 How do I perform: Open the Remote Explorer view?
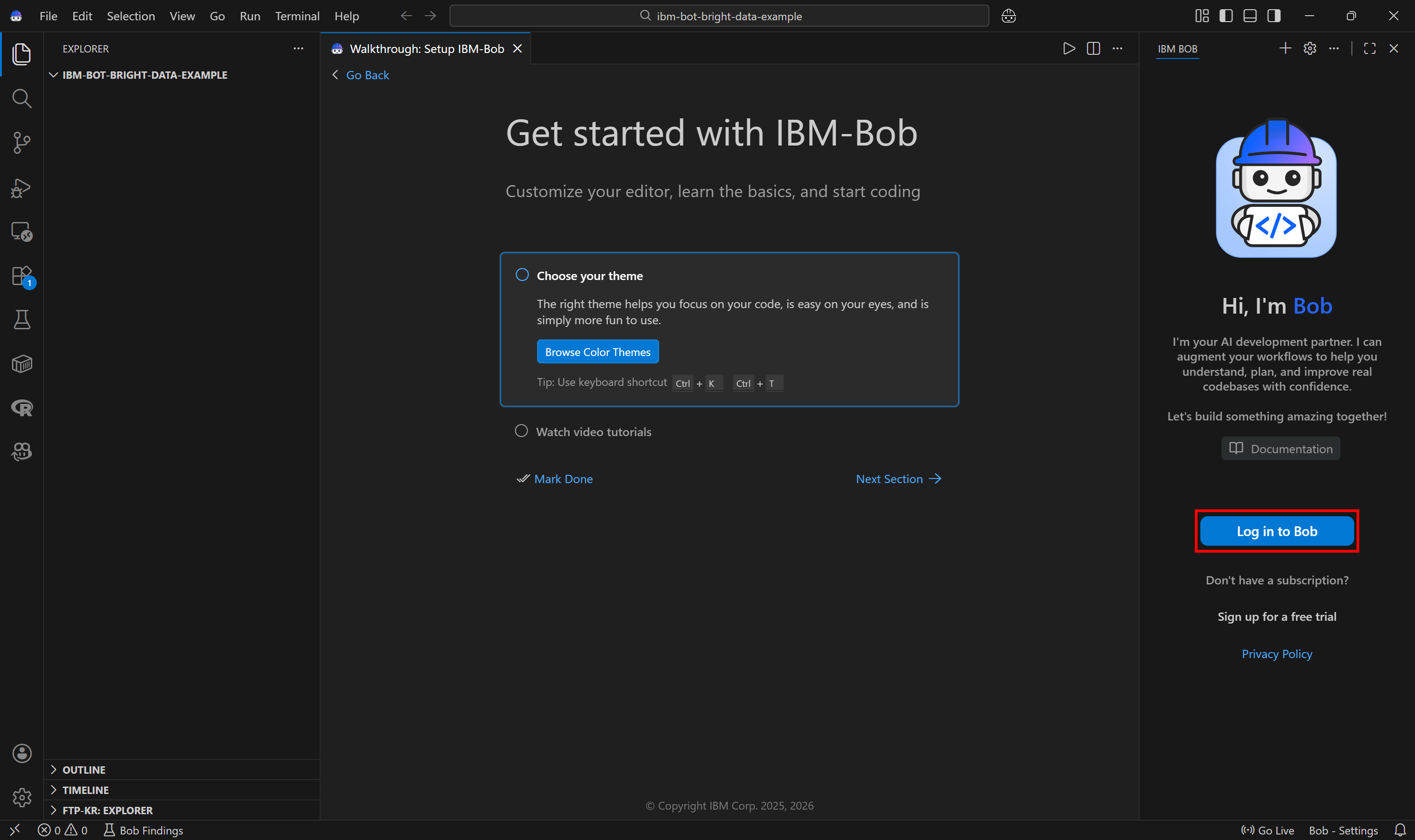point(22,232)
